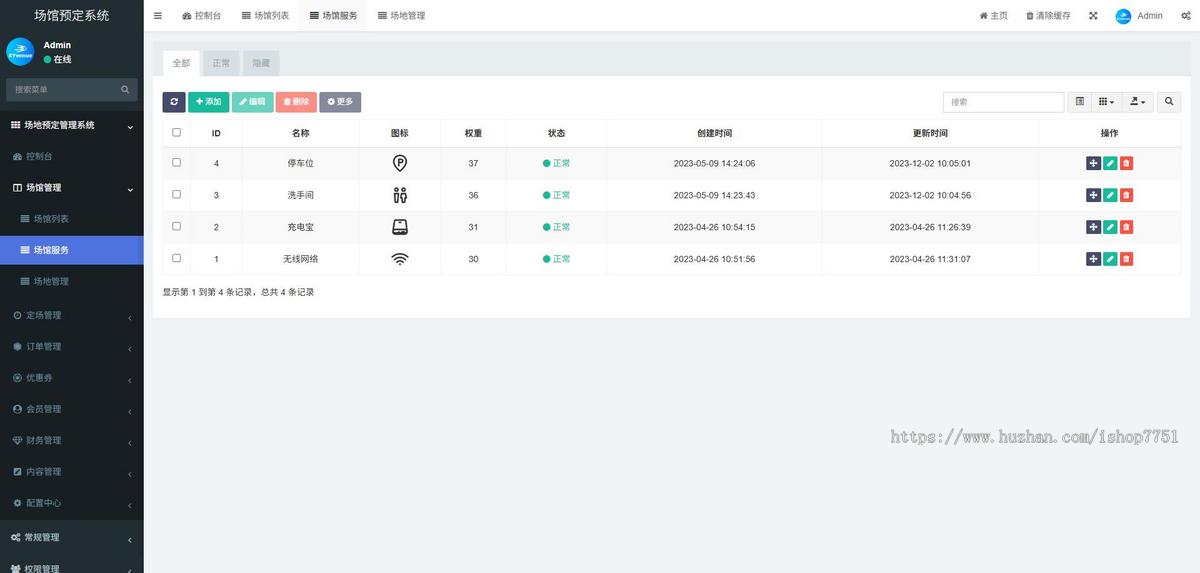This screenshot has height=573, width=1200.
Task: Open the export data dropdown
Action: (1138, 102)
